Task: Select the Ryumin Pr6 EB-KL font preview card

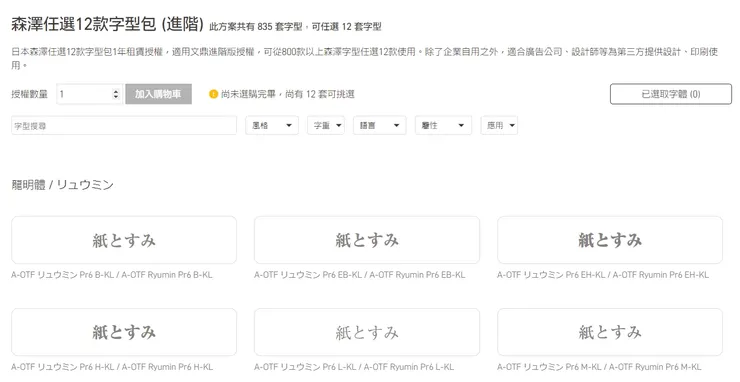Action: 367,240
